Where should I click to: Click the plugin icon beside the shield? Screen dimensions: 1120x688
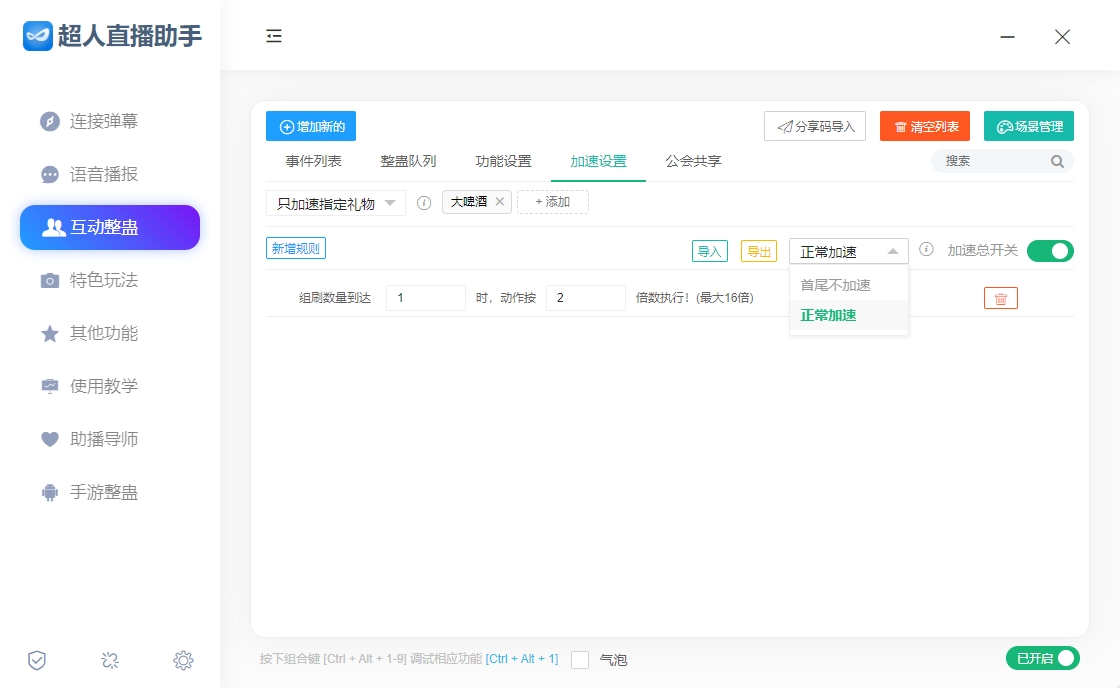pyautogui.click(x=110, y=660)
